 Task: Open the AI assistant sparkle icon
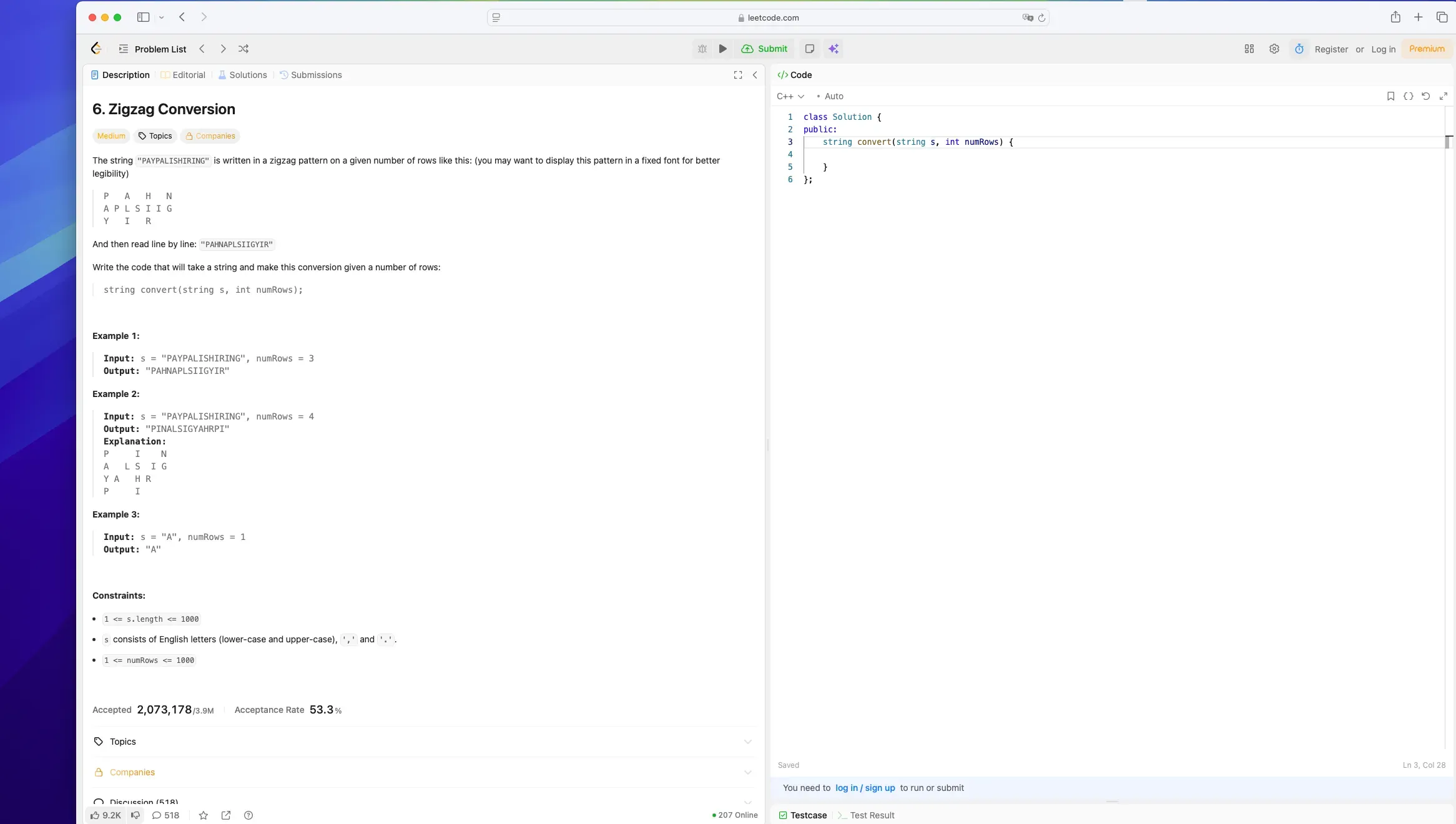[834, 49]
